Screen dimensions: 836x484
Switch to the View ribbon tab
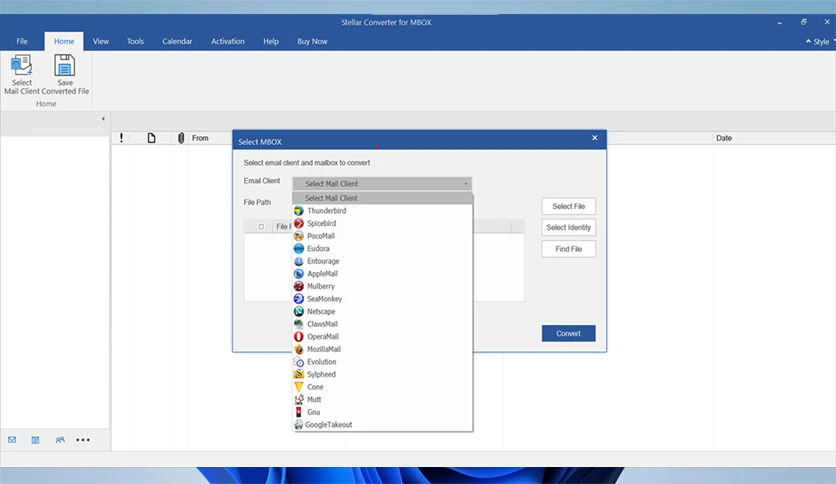point(101,41)
